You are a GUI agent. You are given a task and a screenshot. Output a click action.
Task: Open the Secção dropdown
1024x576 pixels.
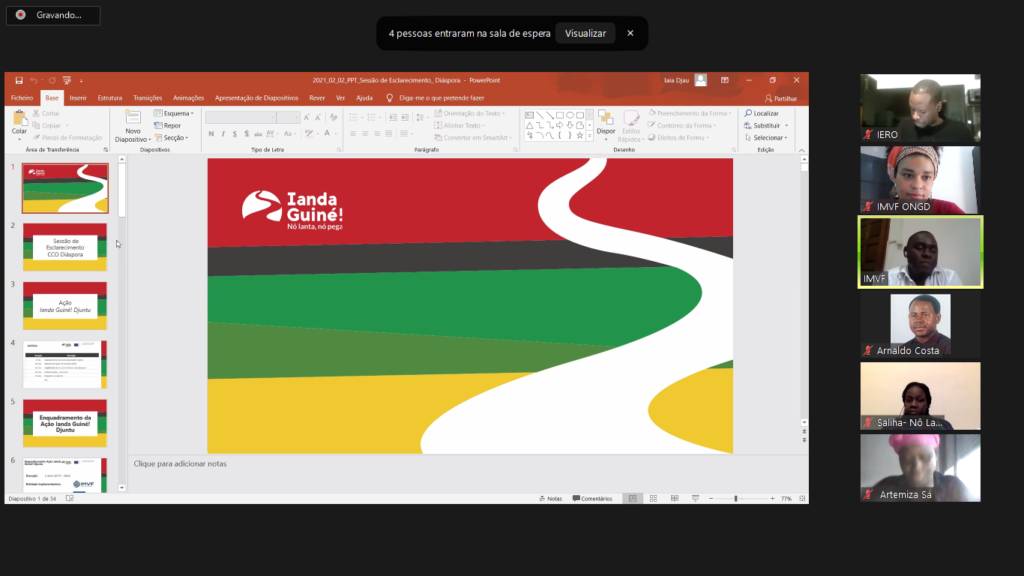point(172,137)
